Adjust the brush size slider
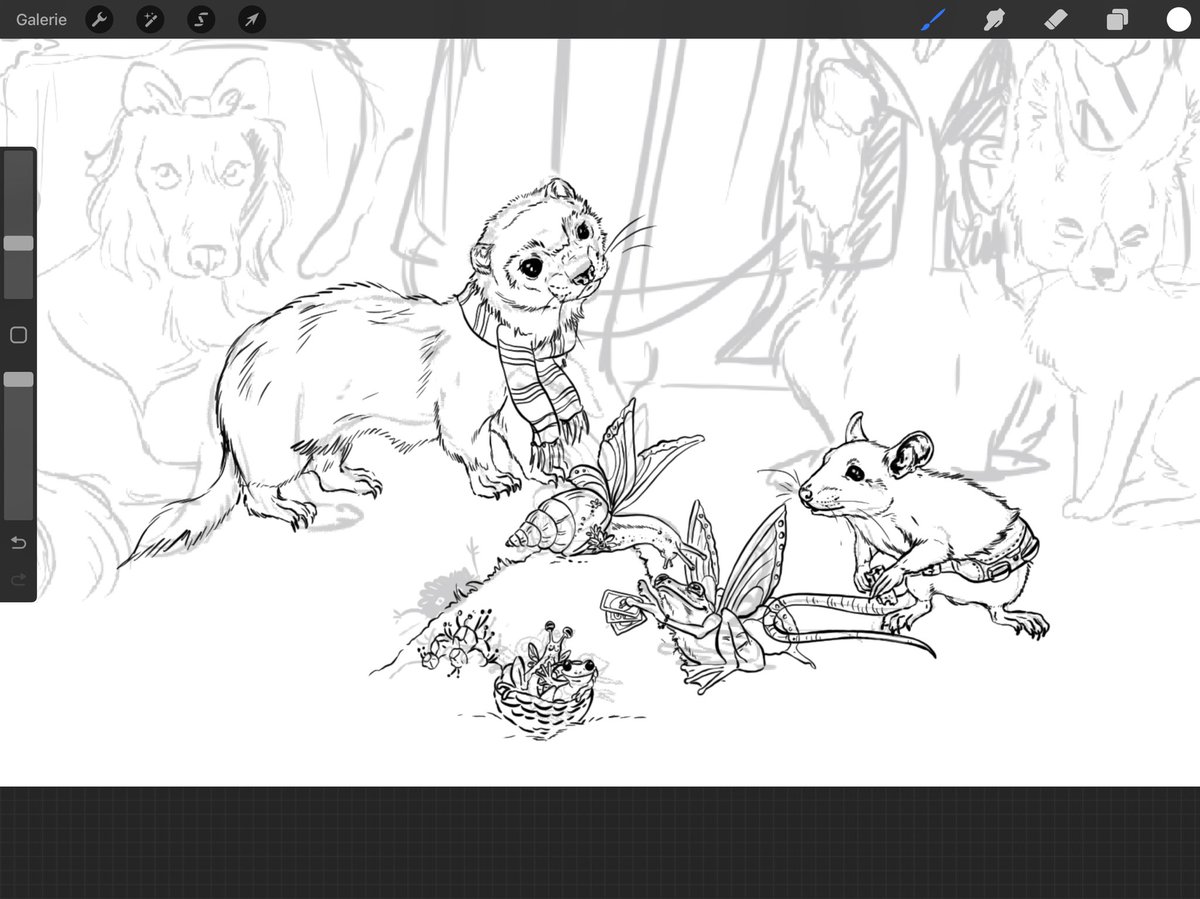The image size is (1200, 899). pyautogui.click(x=18, y=243)
